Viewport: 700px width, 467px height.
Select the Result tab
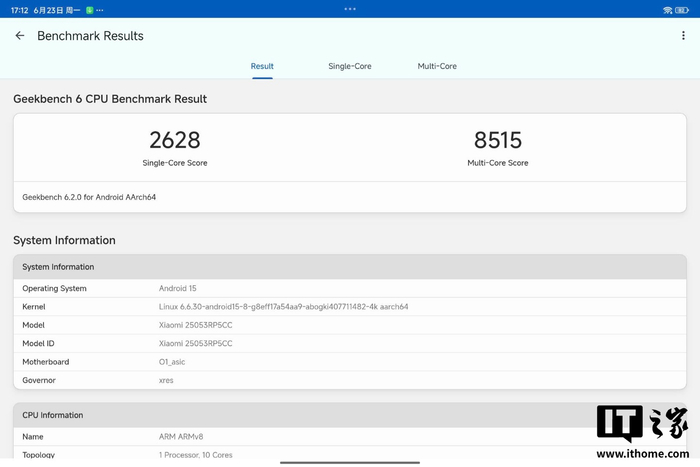(x=262, y=66)
